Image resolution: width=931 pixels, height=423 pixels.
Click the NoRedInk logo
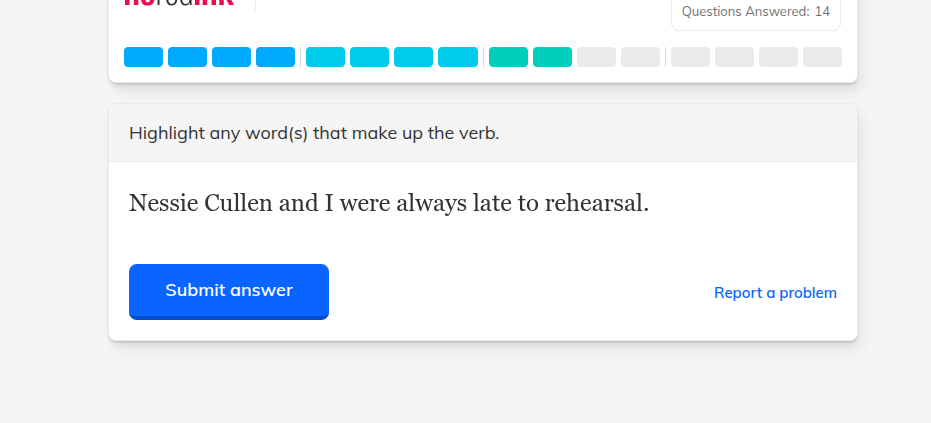pyautogui.click(x=180, y=3)
